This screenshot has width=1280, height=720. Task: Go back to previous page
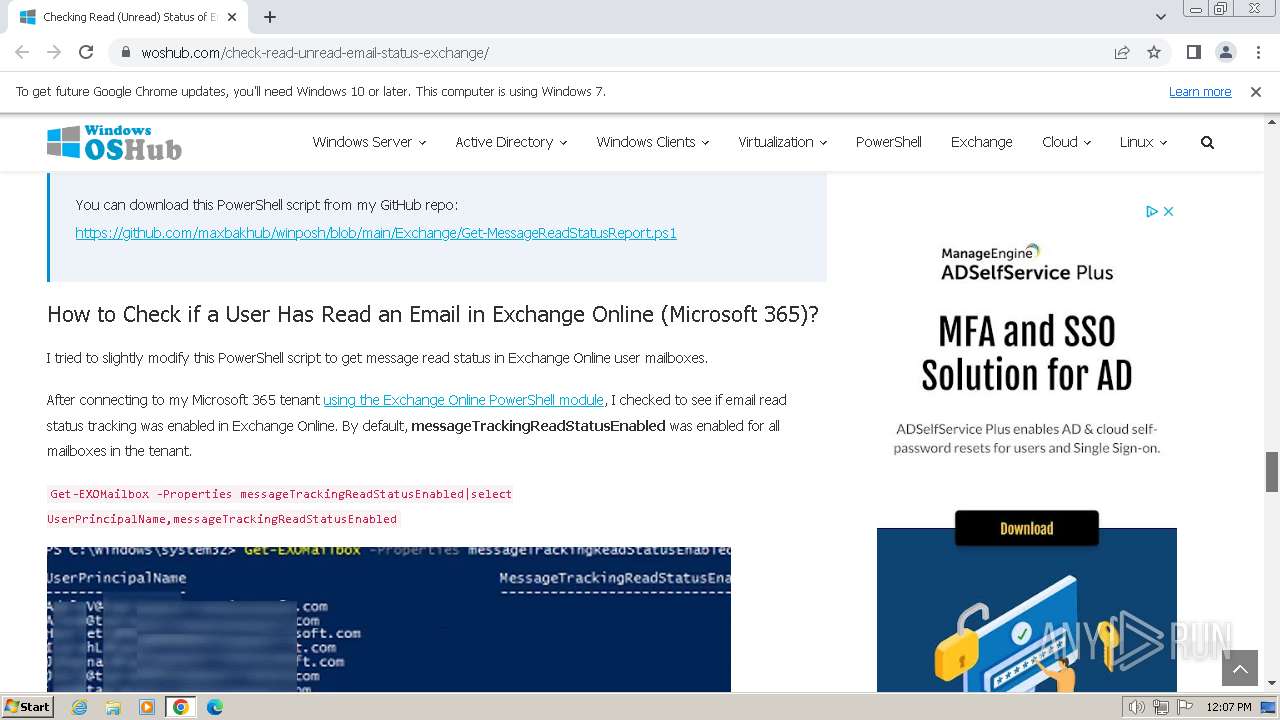(x=22, y=52)
